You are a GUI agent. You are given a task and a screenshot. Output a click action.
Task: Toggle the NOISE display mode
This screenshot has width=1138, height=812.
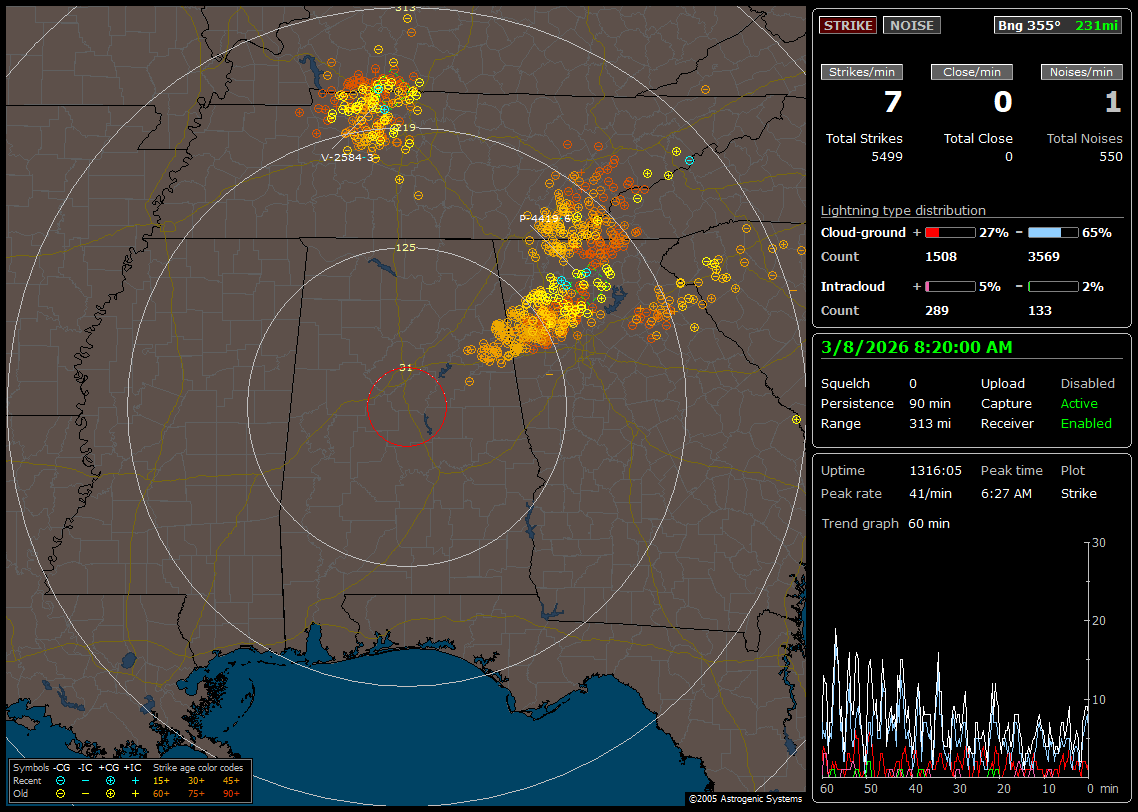[x=911, y=26]
